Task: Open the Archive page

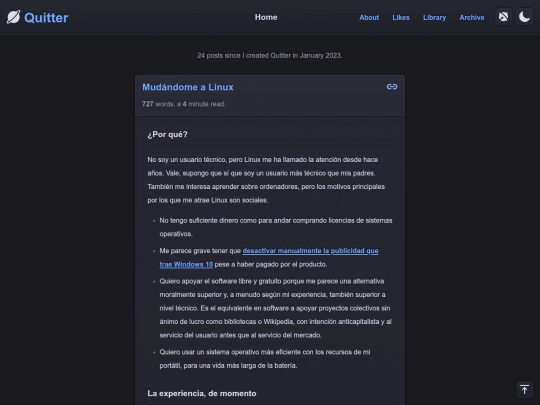Action: pyautogui.click(x=471, y=17)
